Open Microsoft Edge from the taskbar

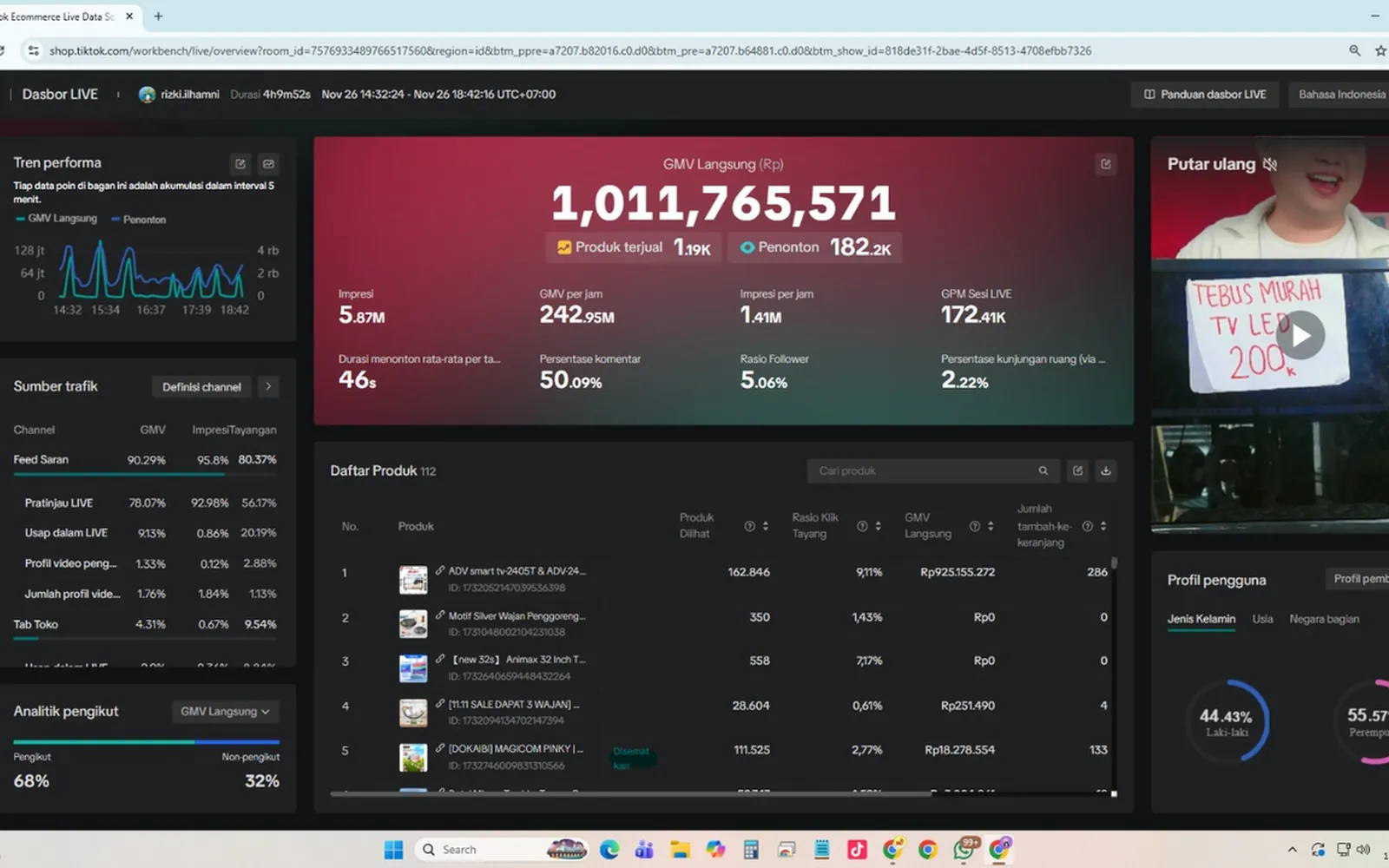(609, 849)
